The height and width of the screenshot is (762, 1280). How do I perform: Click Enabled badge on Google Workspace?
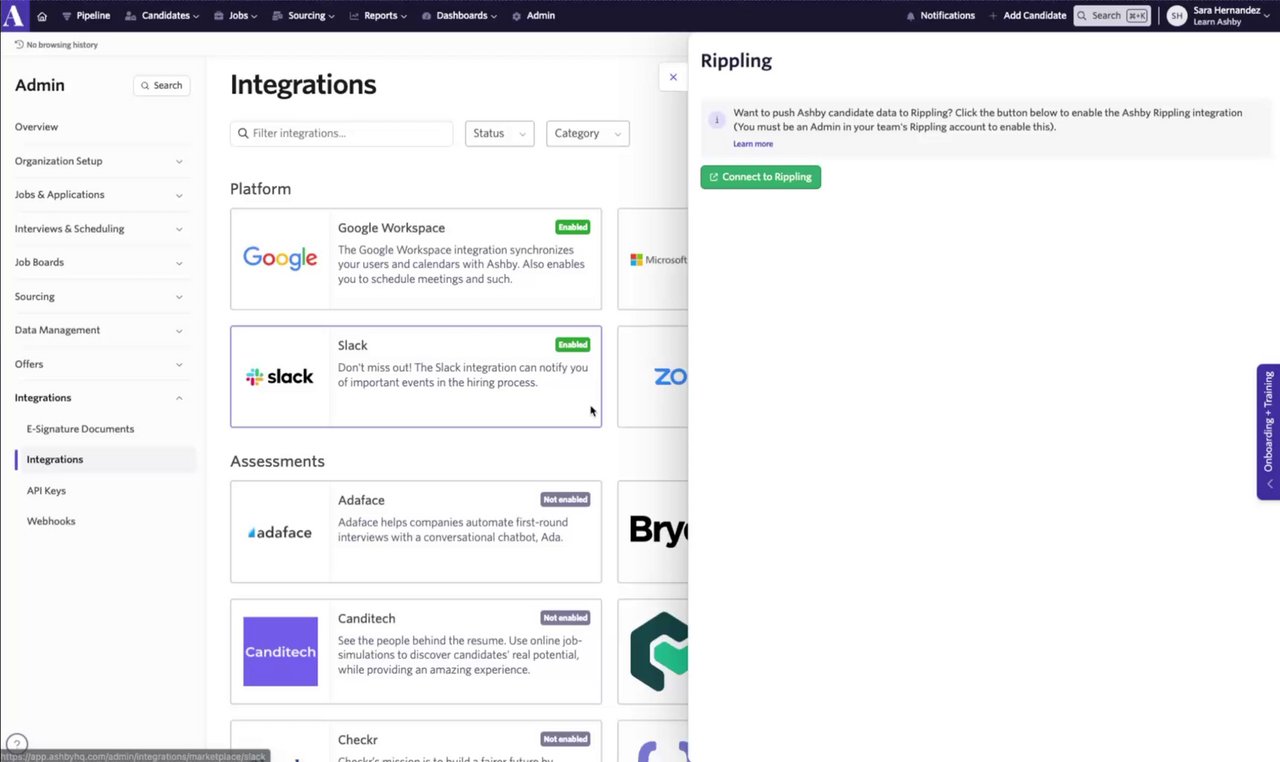pos(573,227)
